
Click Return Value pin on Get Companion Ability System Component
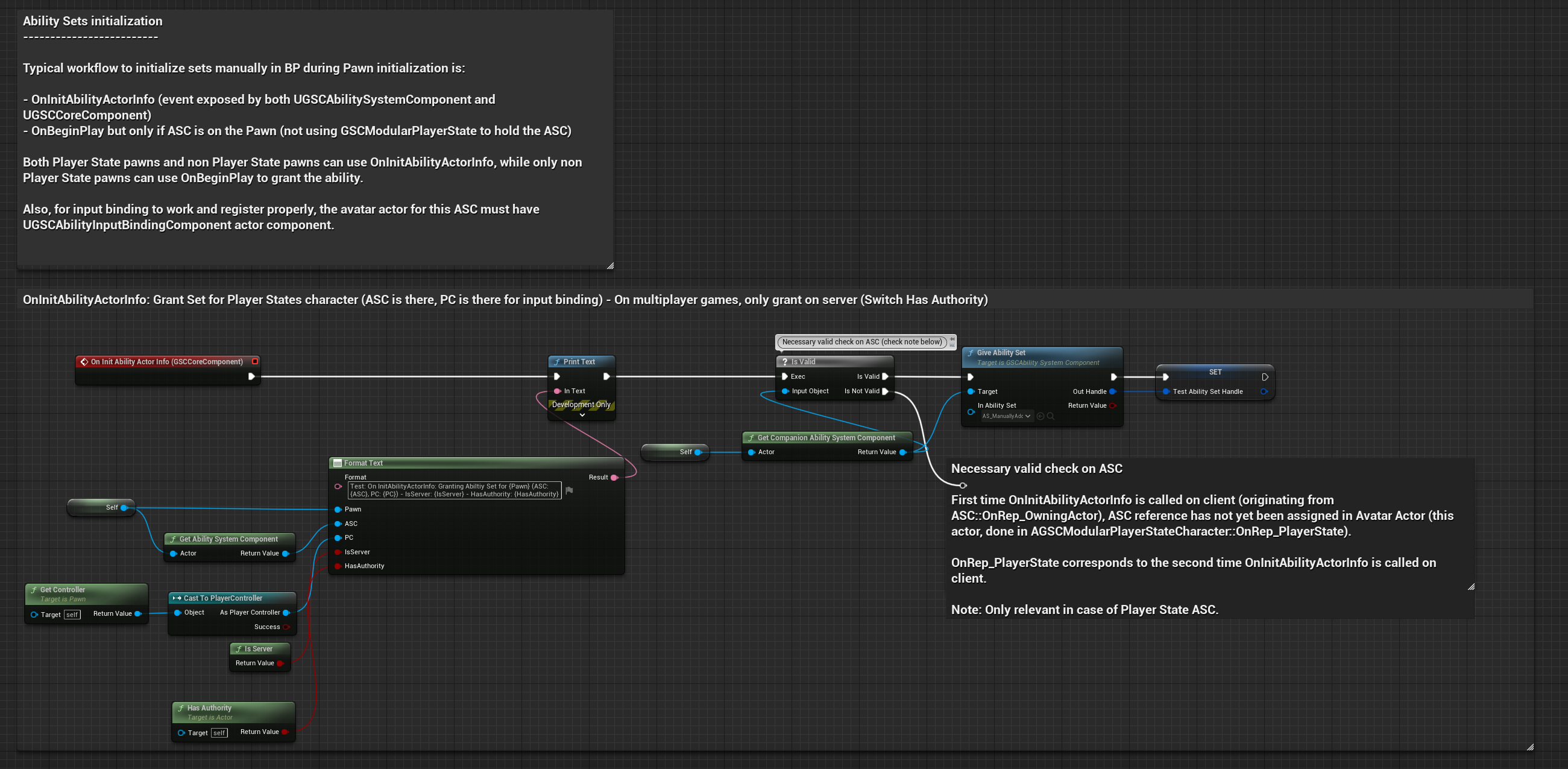click(x=902, y=452)
